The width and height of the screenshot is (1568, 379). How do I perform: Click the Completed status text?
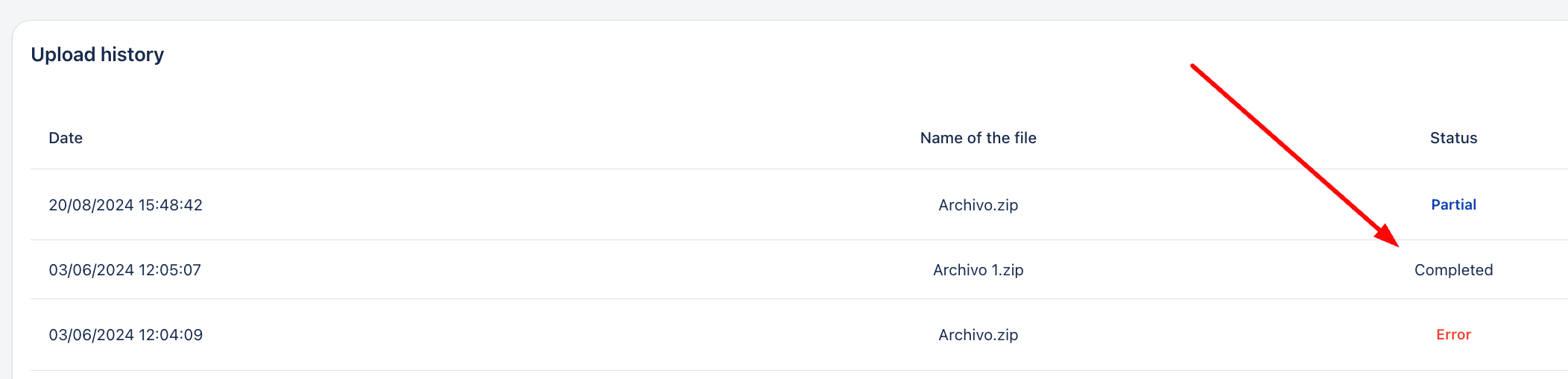pos(1453,270)
